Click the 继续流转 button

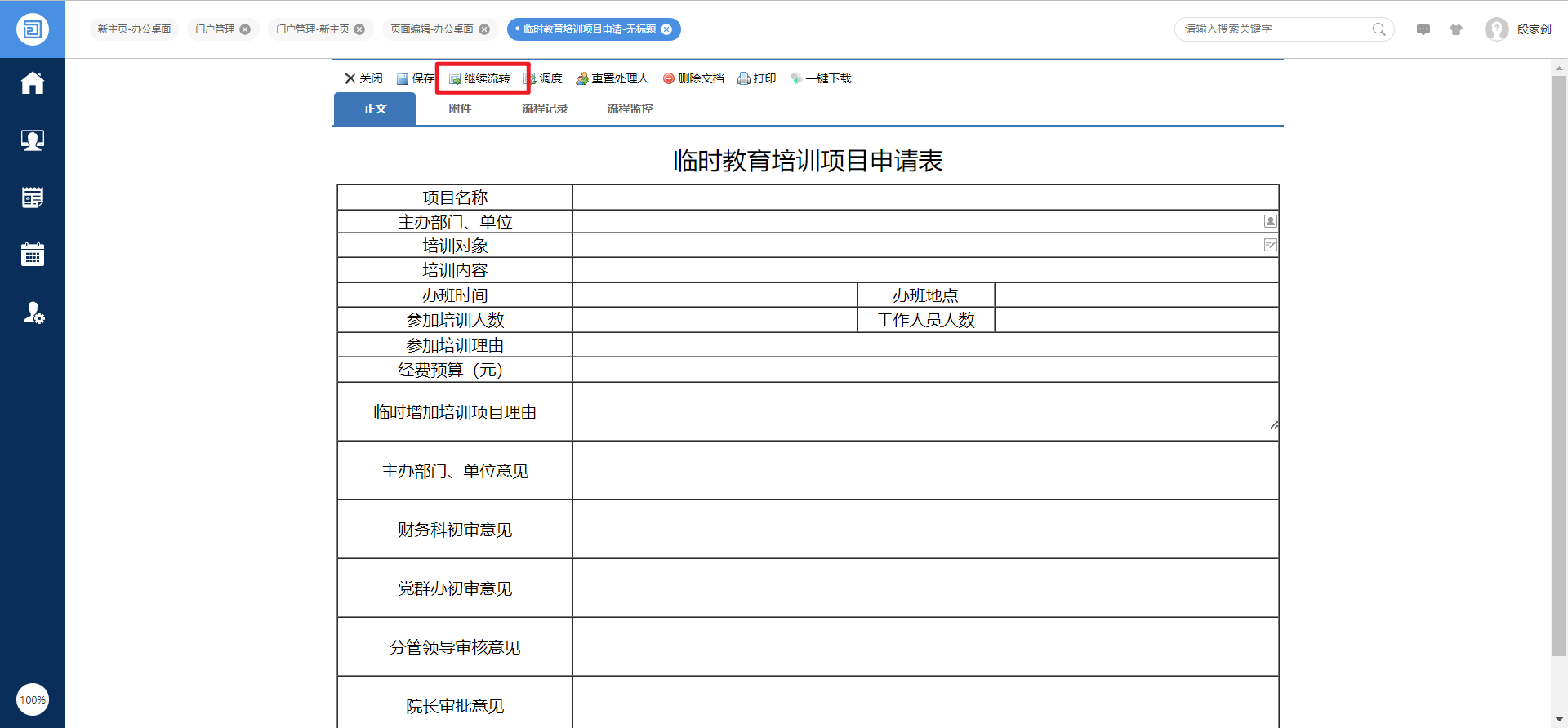(479, 78)
